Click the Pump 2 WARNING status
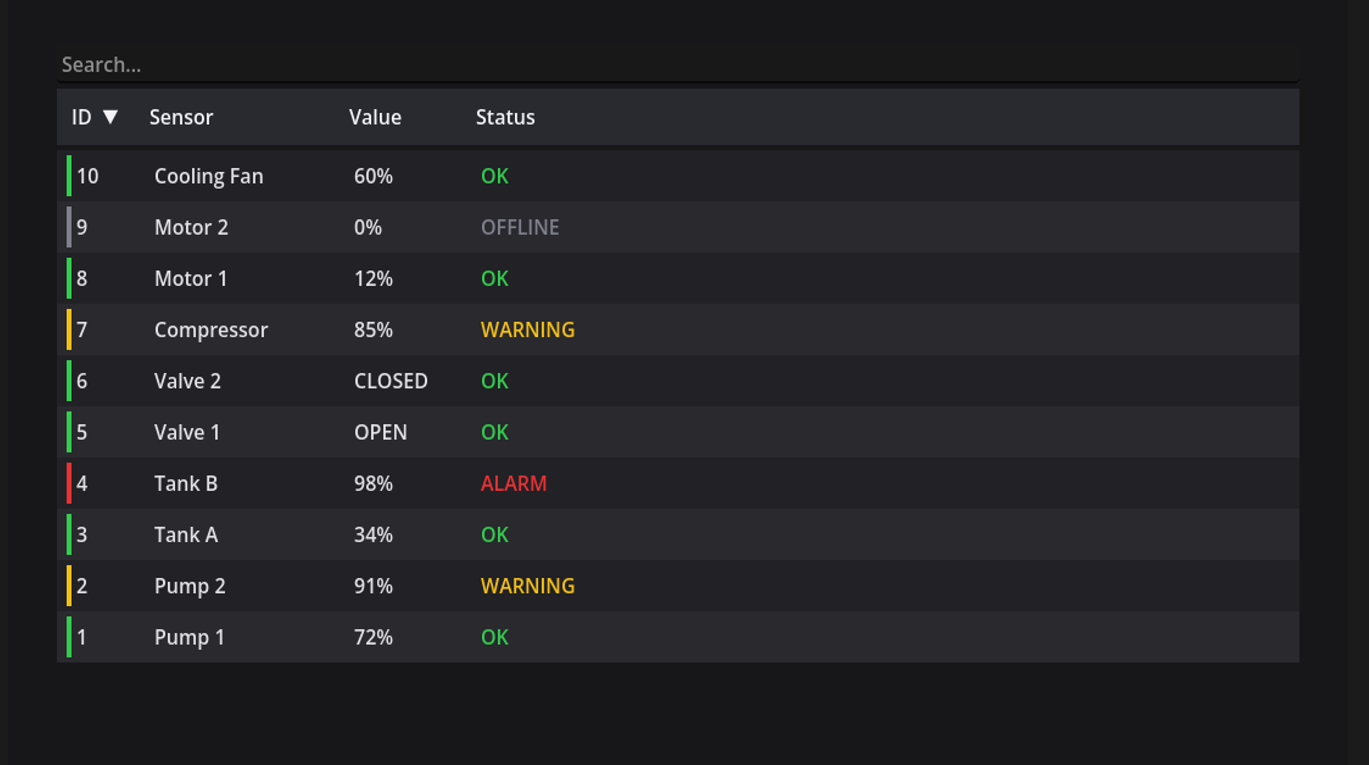The image size is (1369, 765). tap(528, 586)
